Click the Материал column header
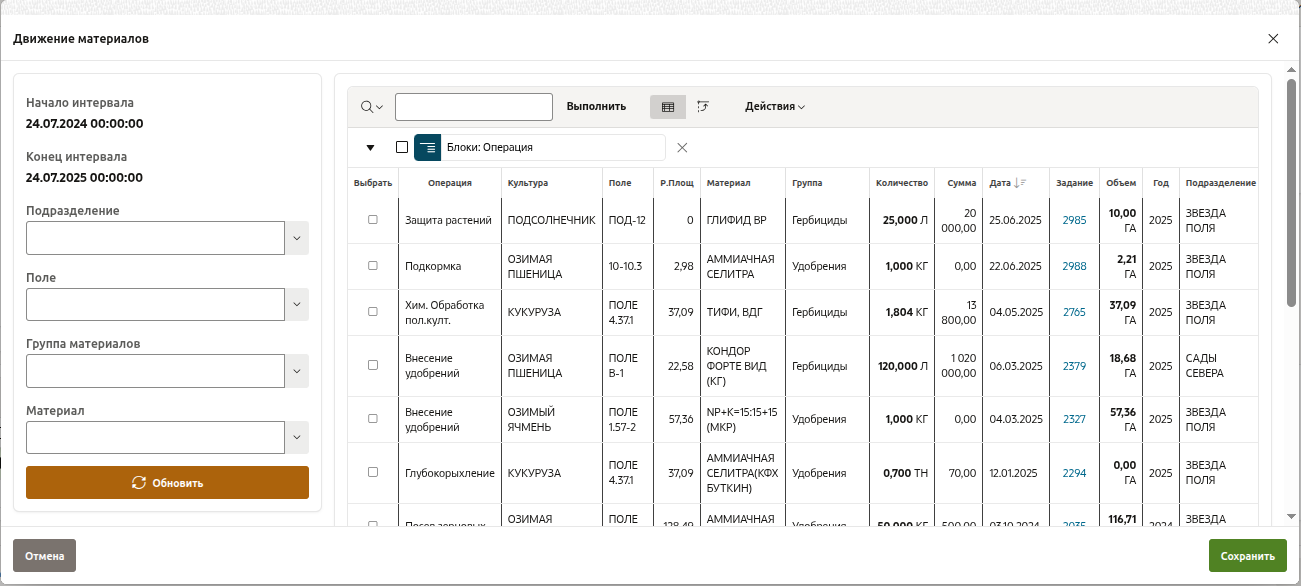 pyautogui.click(x=728, y=183)
